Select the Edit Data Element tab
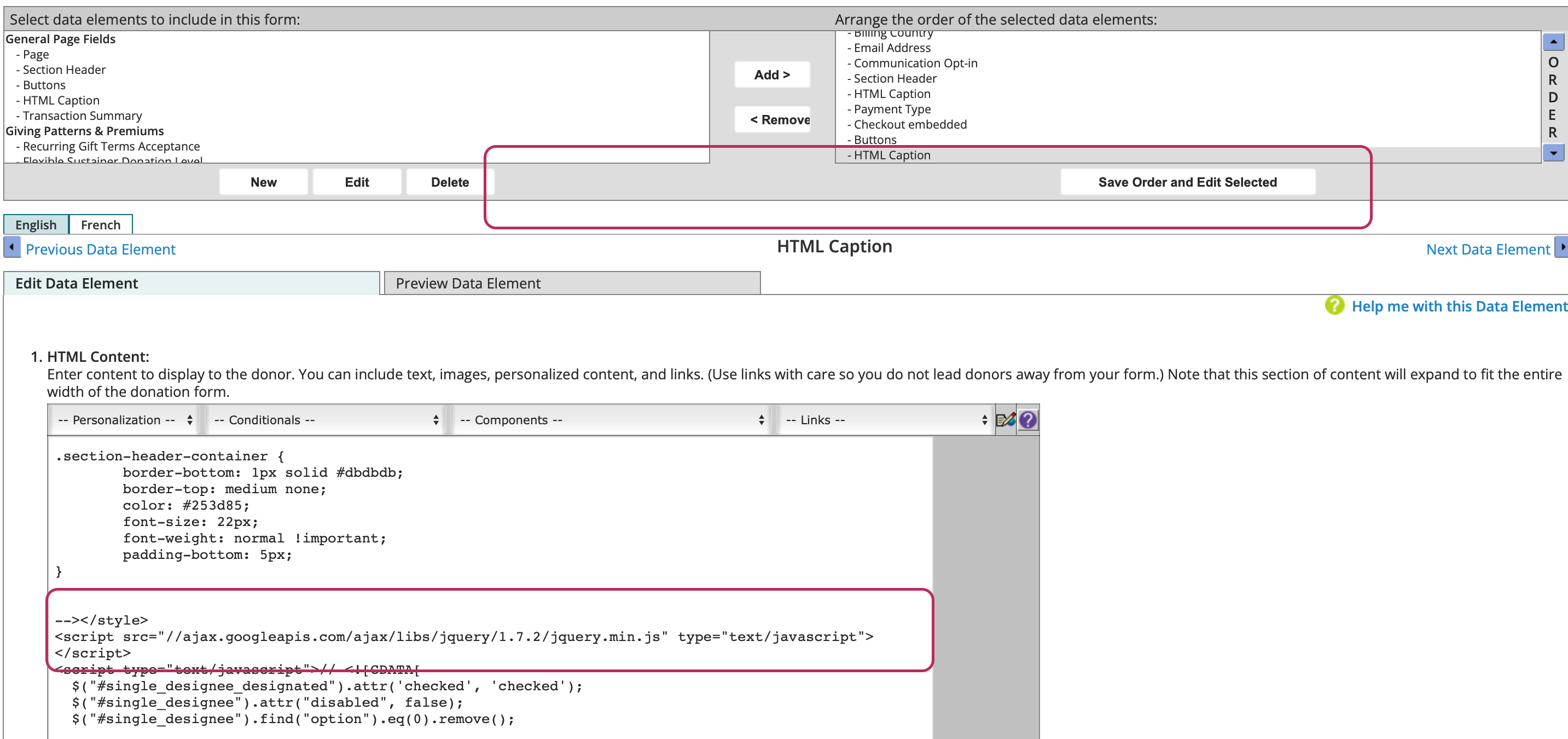Image resolution: width=1568 pixels, height=739 pixels. point(191,284)
